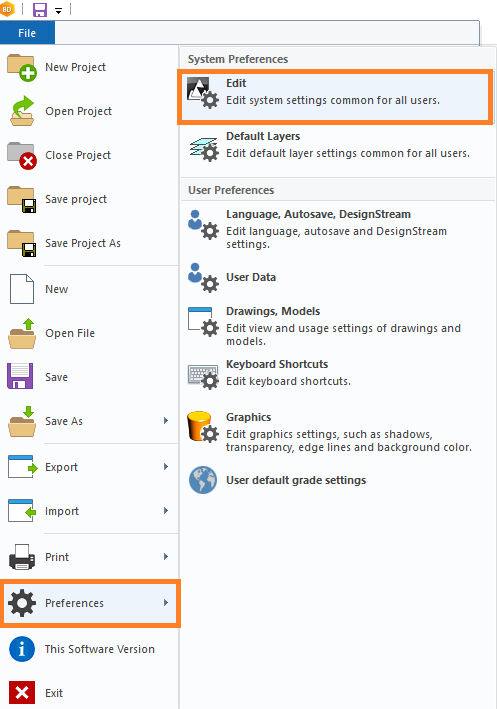Expand the Export submenu arrow
Viewport: 497px width, 709px height.
click(x=166, y=467)
